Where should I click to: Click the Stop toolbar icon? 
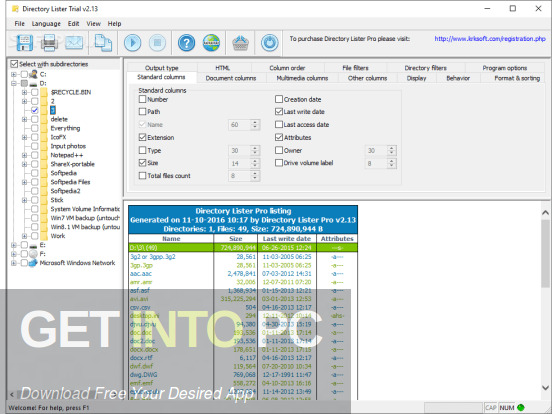click(x=157, y=43)
